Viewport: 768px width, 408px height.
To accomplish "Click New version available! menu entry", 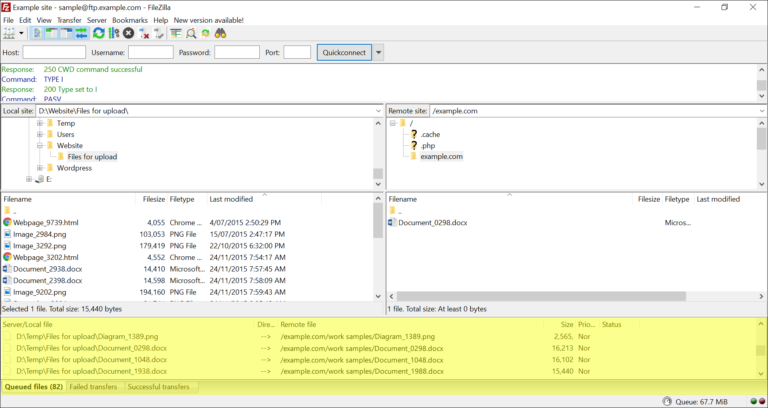I will (208, 20).
